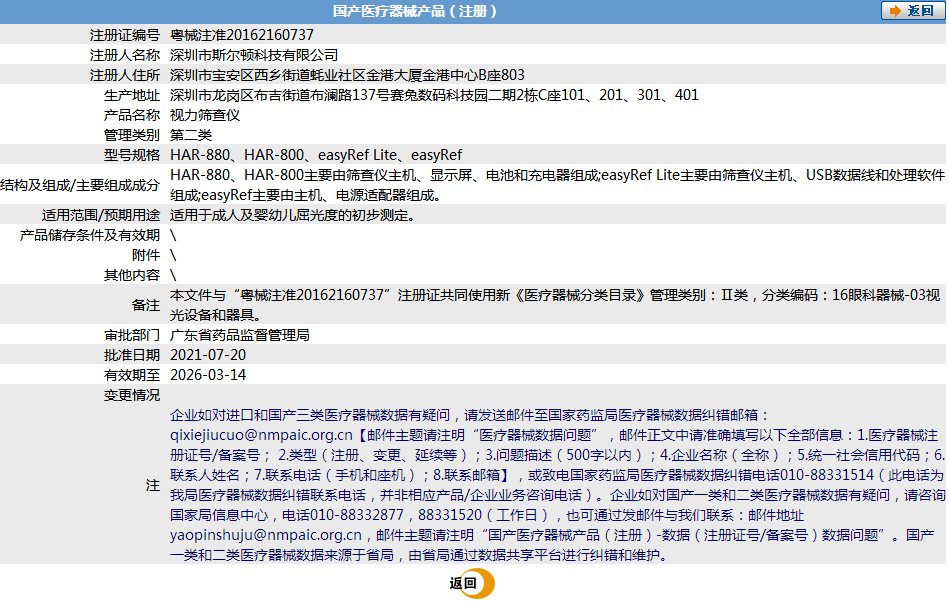Click phone number 010-88331514 in the note
This screenshot has height=601, width=949.
[x=827, y=475]
